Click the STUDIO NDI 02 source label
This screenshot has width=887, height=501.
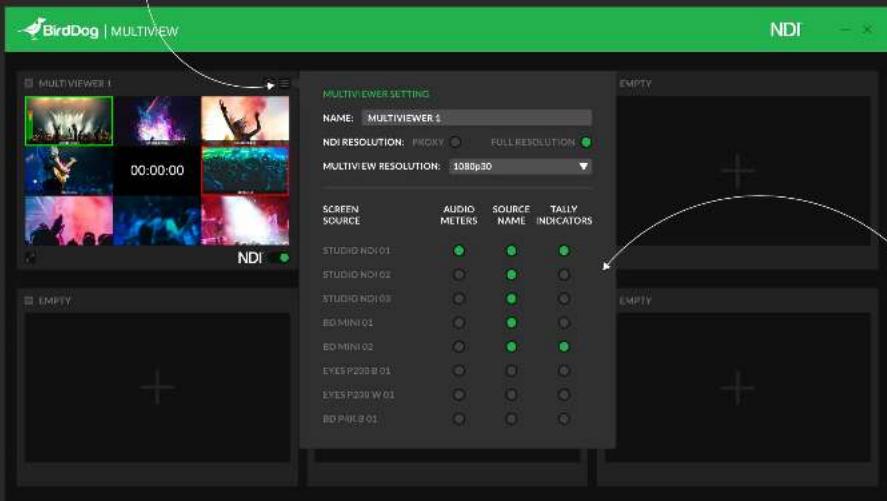click(x=356, y=275)
